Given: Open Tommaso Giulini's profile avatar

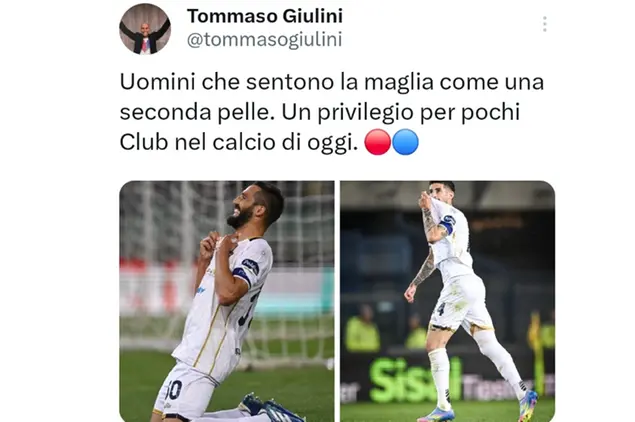Looking at the screenshot, I should (145, 29).
